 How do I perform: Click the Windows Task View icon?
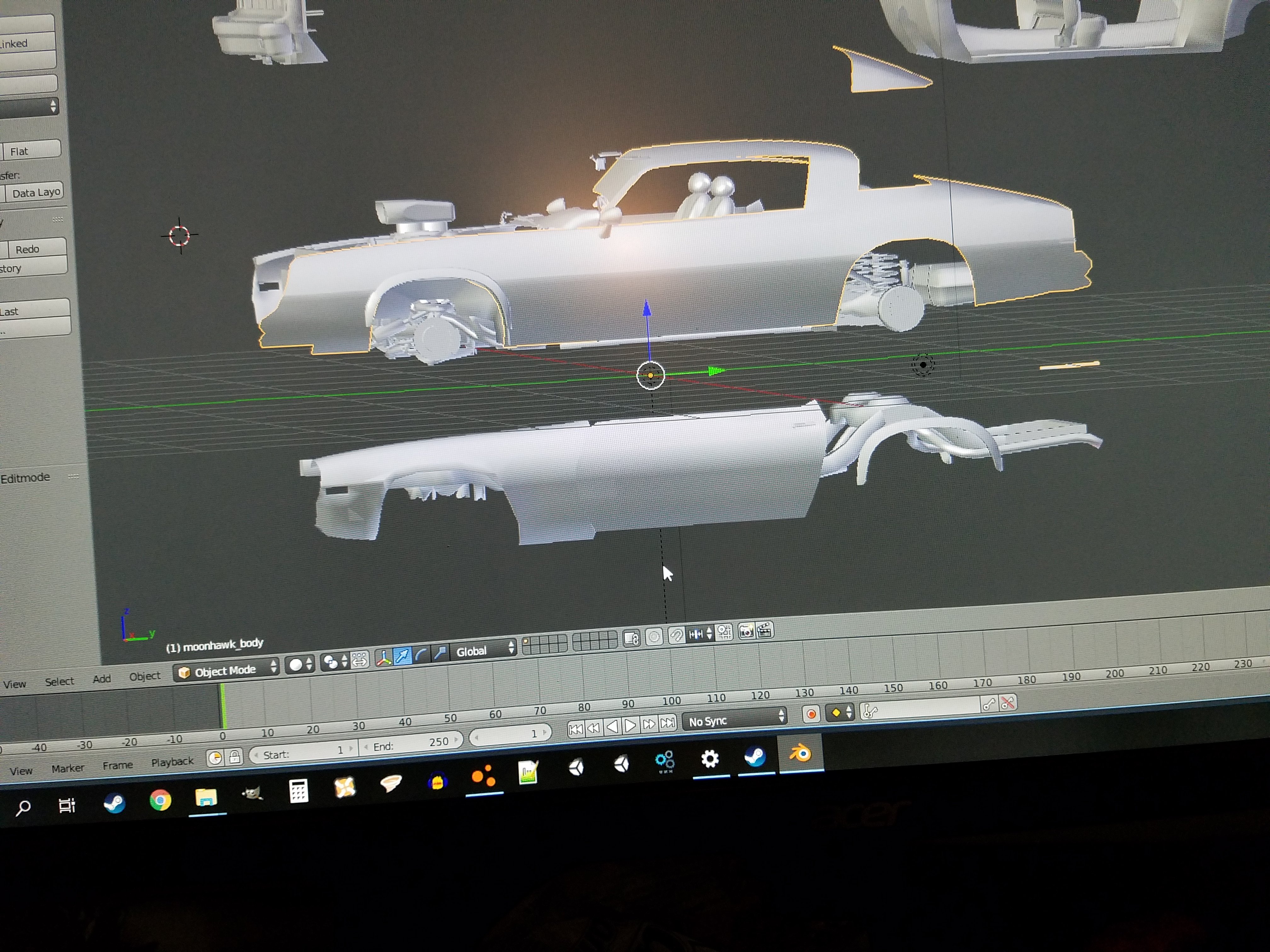pyautogui.click(x=67, y=805)
